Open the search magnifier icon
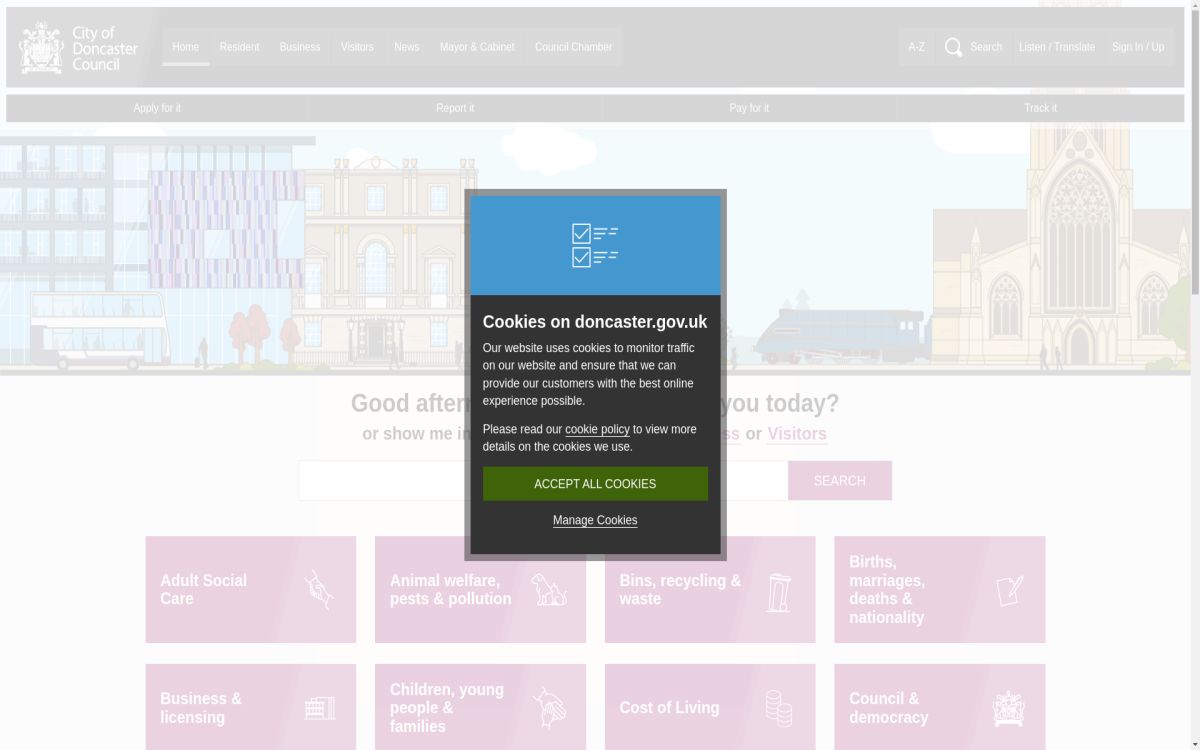The image size is (1200, 750). (953, 47)
